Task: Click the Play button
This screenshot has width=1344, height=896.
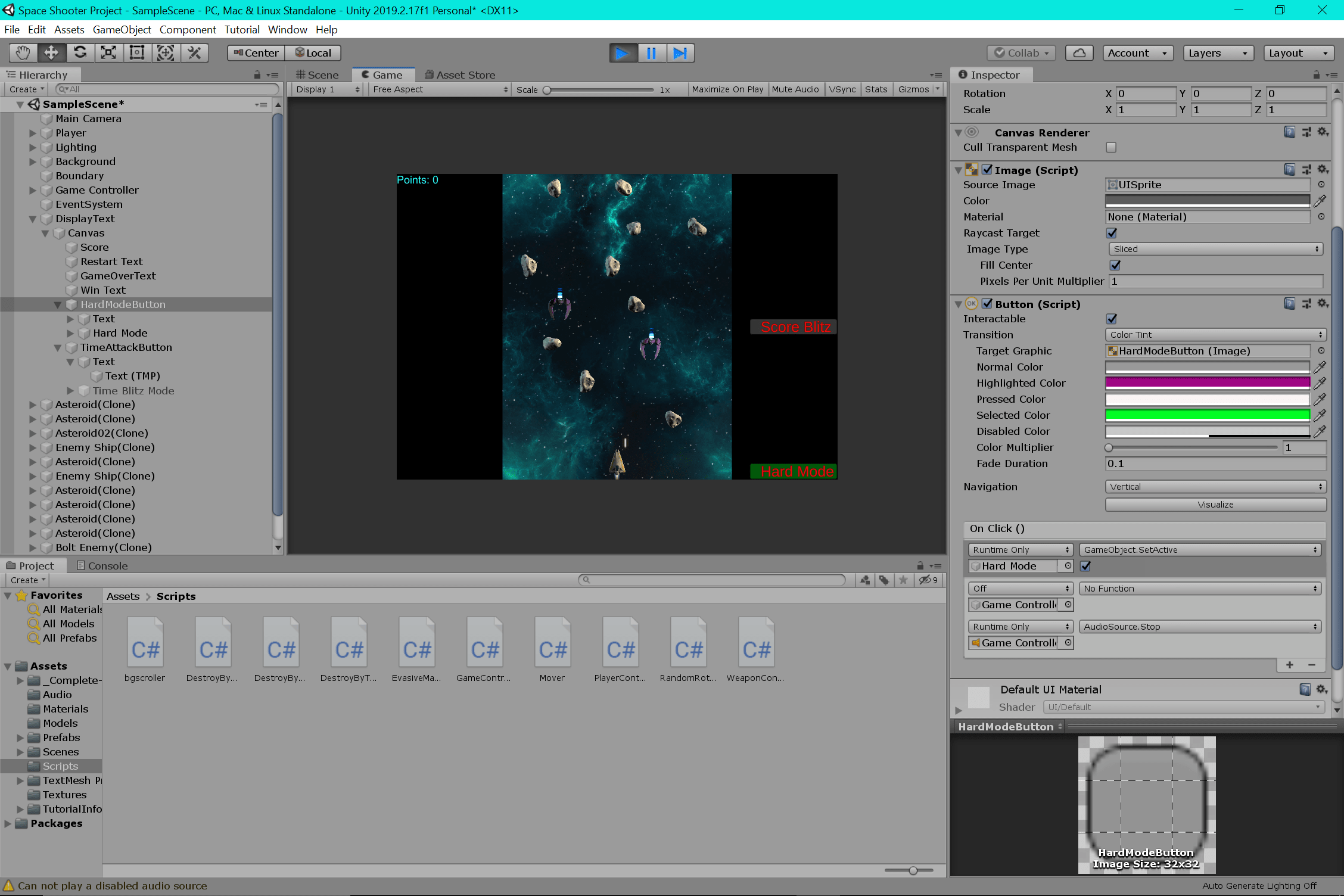Action: point(623,53)
